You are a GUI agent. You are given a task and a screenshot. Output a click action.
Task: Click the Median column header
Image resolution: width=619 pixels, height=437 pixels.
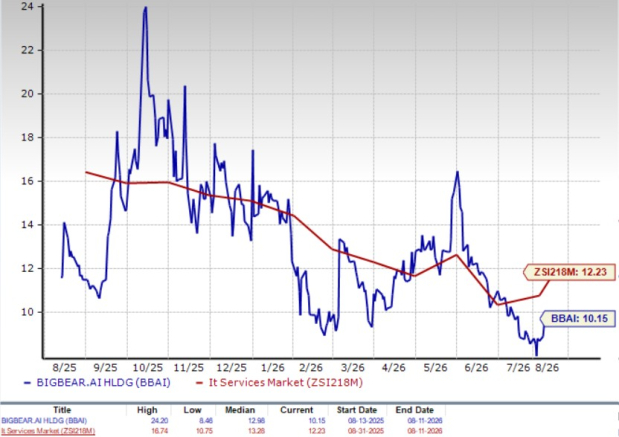[x=240, y=410]
